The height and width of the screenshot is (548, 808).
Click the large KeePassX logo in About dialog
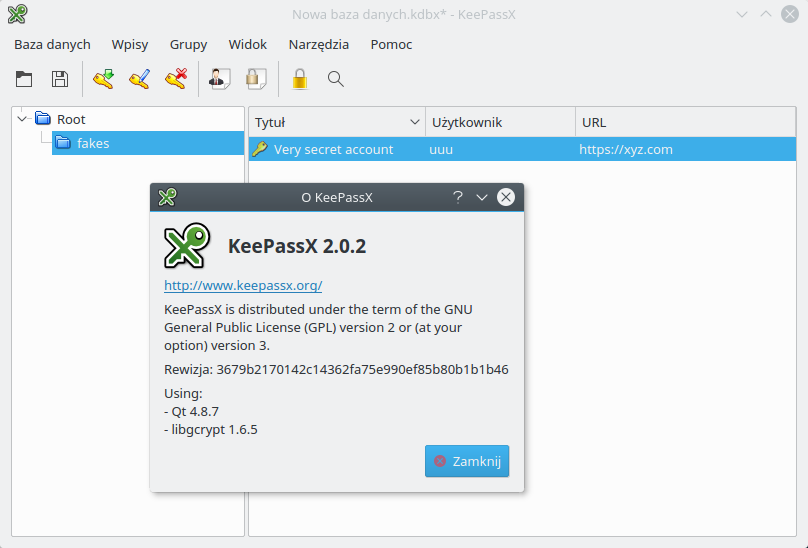(x=187, y=245)
